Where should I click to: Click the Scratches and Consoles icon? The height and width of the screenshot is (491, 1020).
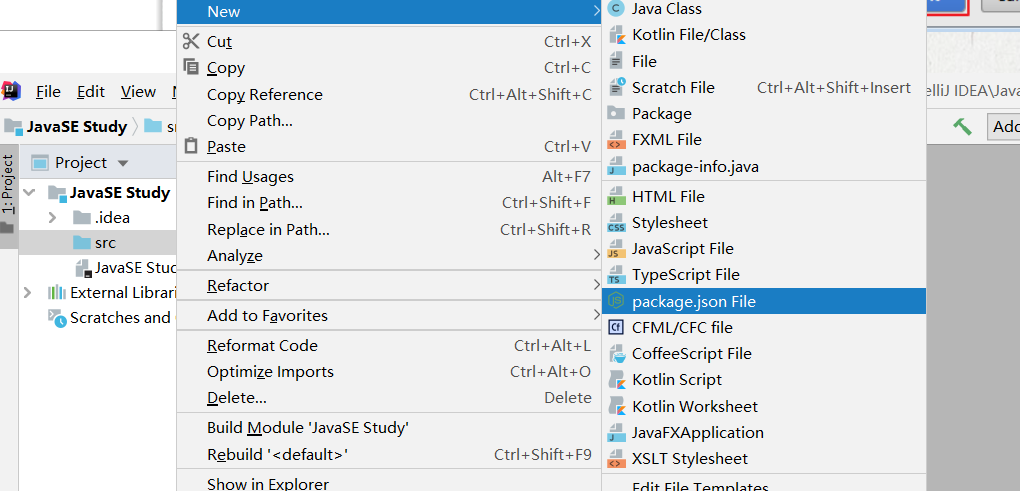click(57, 318)
